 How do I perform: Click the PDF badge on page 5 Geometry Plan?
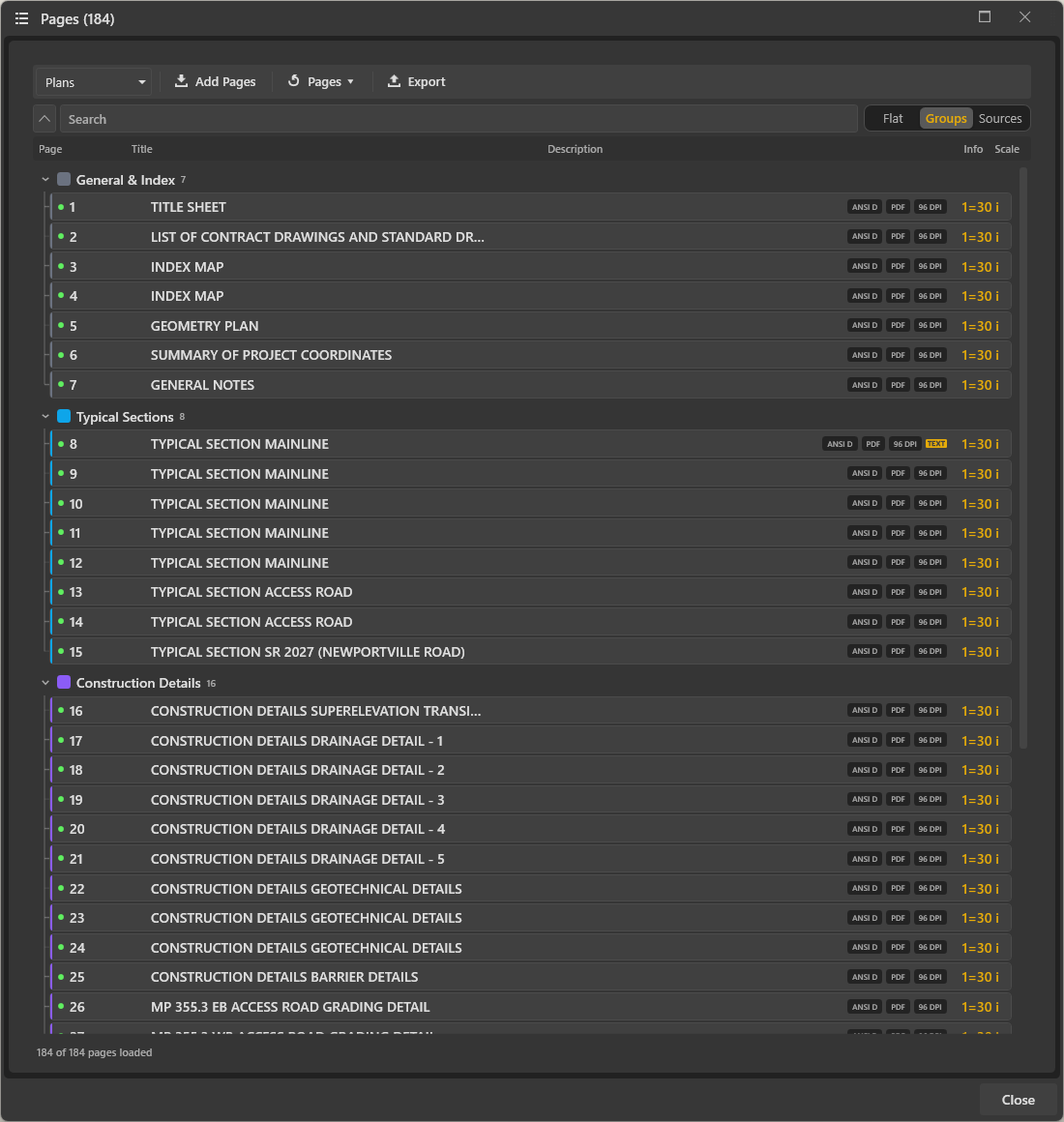tap(898, 326)
